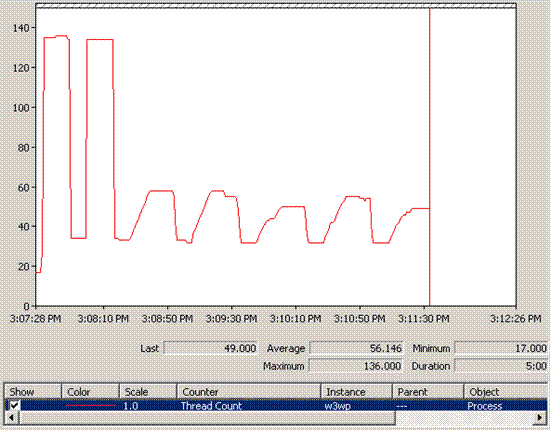Screen dimensions: 550x430
Task: Click the left scroll arrow of counter list
Action: coord(11,417)
